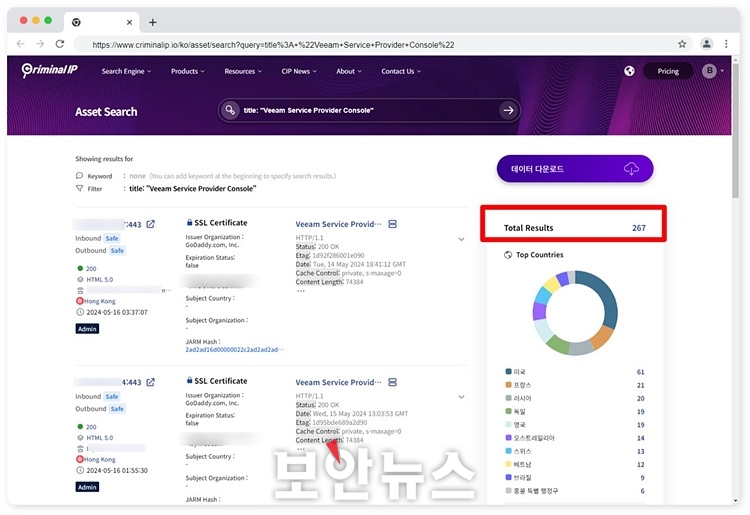Image resolution: width=750 pixels, height=515 pixels.
Task: Open first result :443 external link icon
Action: tap(151, 224)
